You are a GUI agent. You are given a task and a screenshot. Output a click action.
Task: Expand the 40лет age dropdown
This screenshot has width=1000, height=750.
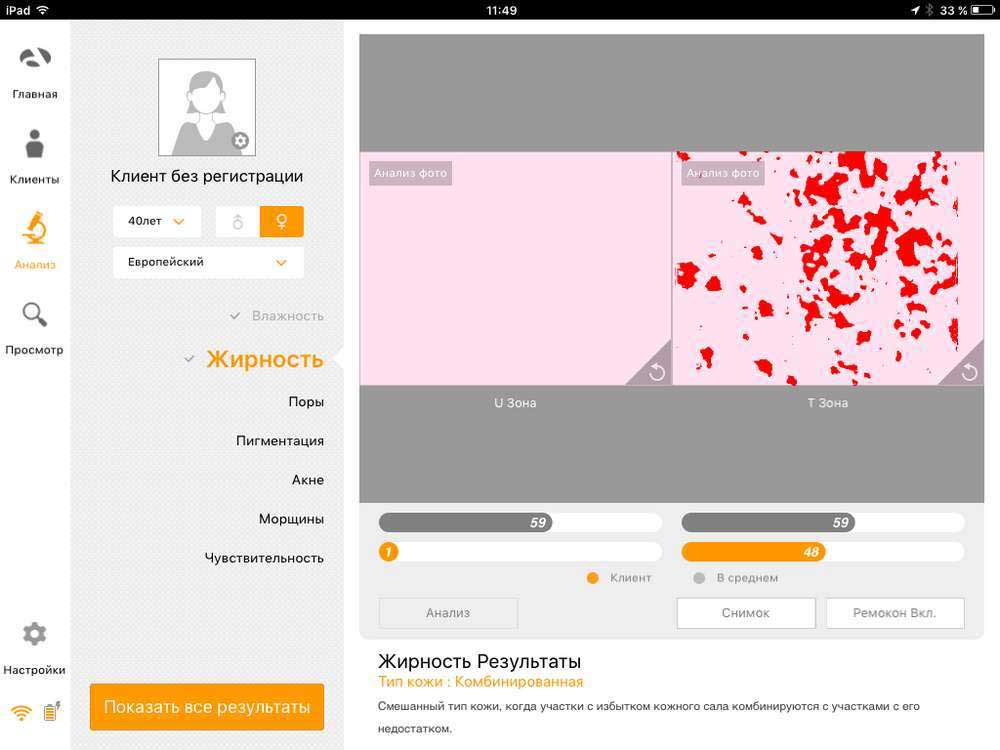[x=157, y=222]
